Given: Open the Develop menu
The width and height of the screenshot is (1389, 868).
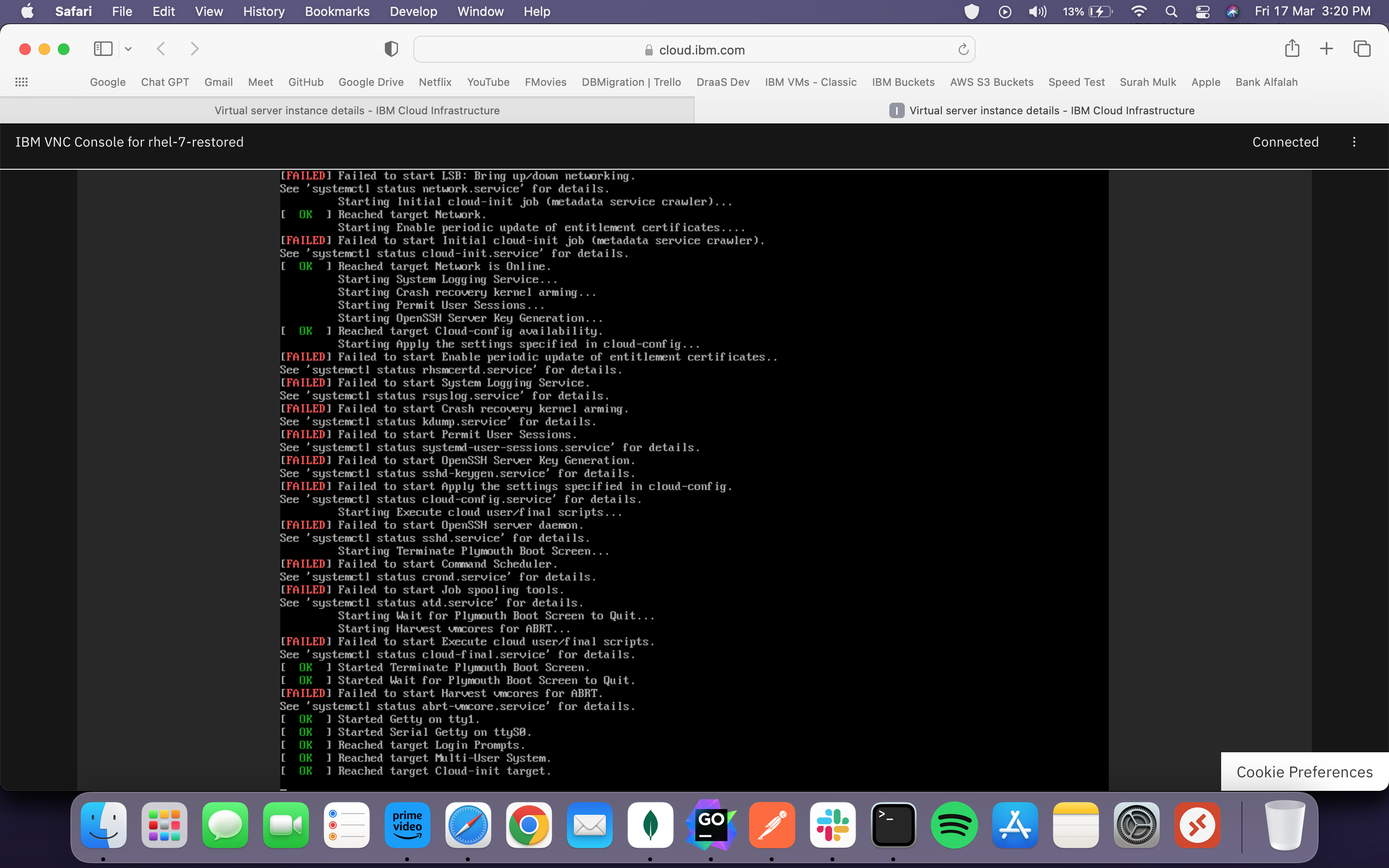Looking at the screenshot, I should (413, 12).
